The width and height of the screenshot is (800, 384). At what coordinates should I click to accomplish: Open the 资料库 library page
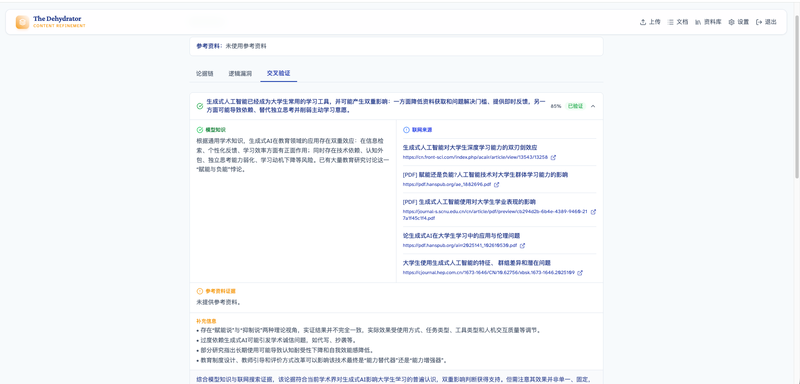pos(708,22)
